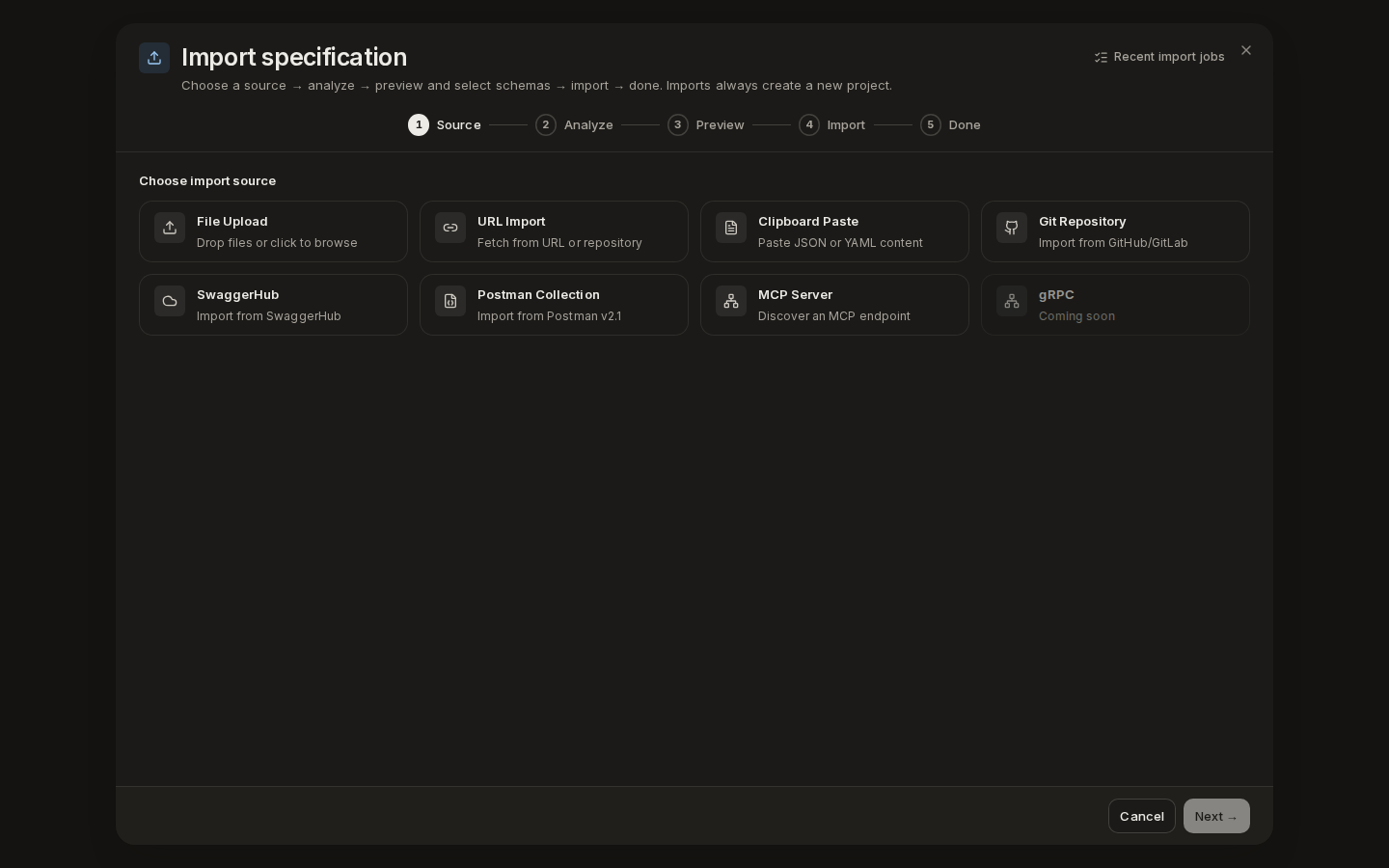Choose the MCP Server source label
Image resolution: width=1389 pixels, height=868 pixels.
tap(796, 294)
